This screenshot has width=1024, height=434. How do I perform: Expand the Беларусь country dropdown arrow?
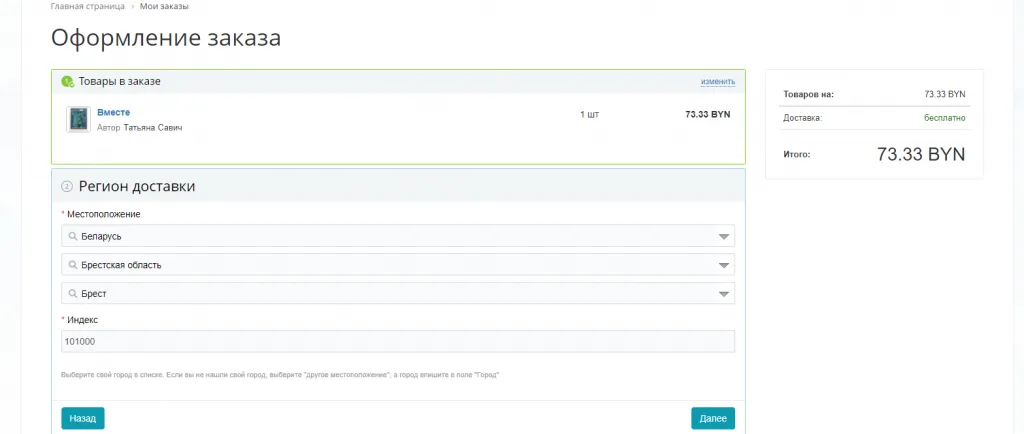(724, 237)
